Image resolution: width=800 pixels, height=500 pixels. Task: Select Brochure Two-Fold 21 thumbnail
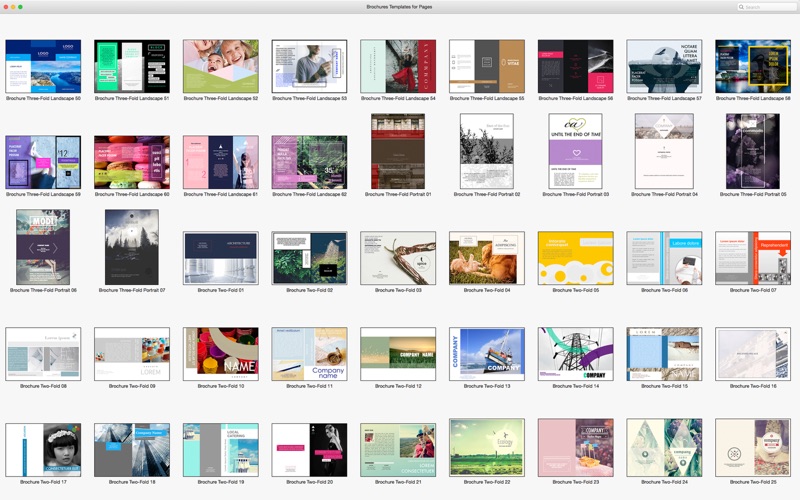398,450
